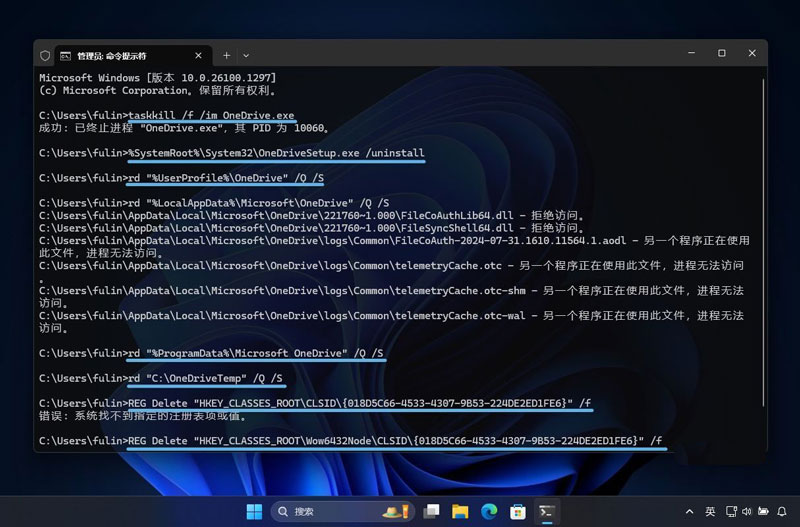Show hidden system tray icons
Screen dimensions: 800x527
point(688,511)
